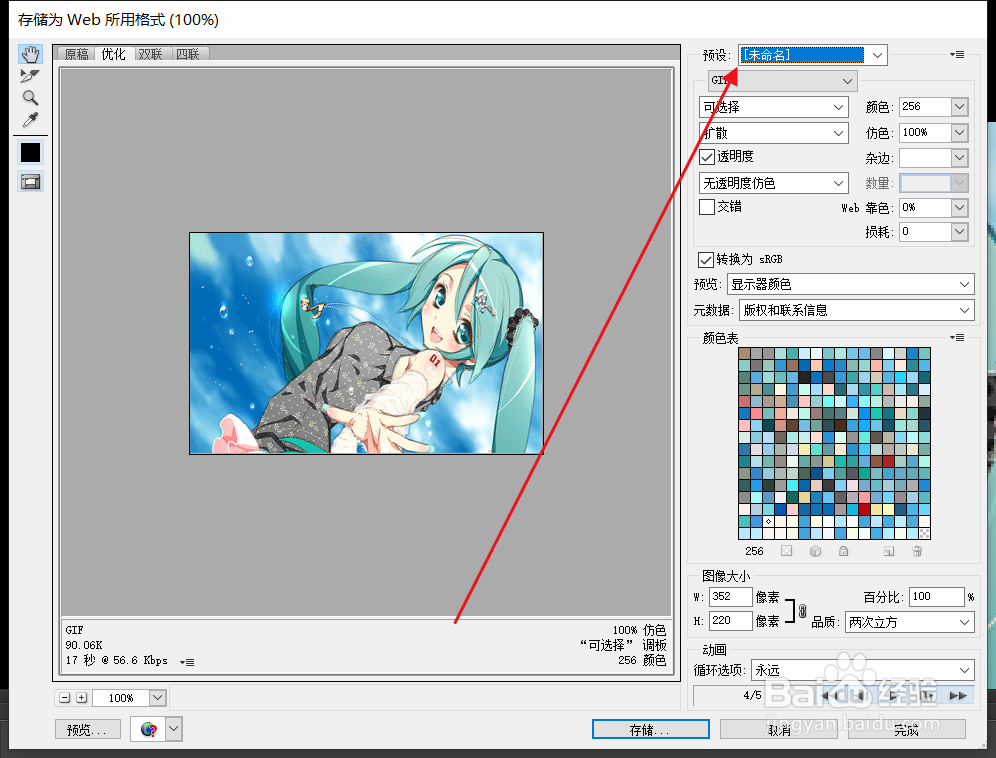Click the H height field 220

730,620
